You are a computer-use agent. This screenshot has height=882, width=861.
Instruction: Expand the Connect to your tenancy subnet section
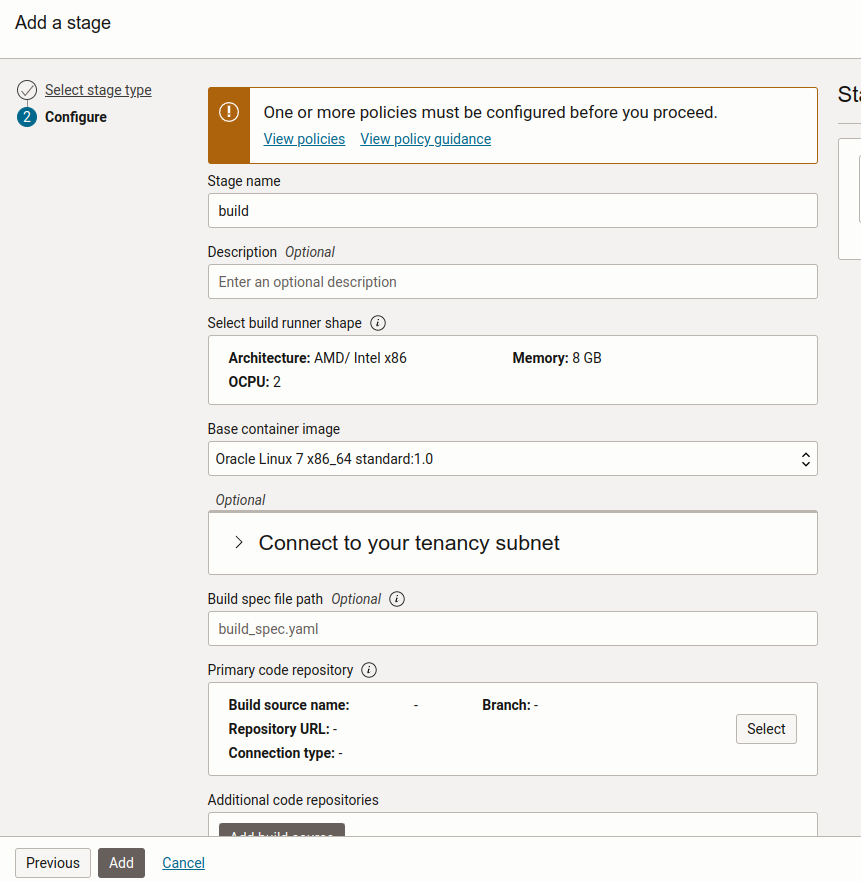[240, 542]
